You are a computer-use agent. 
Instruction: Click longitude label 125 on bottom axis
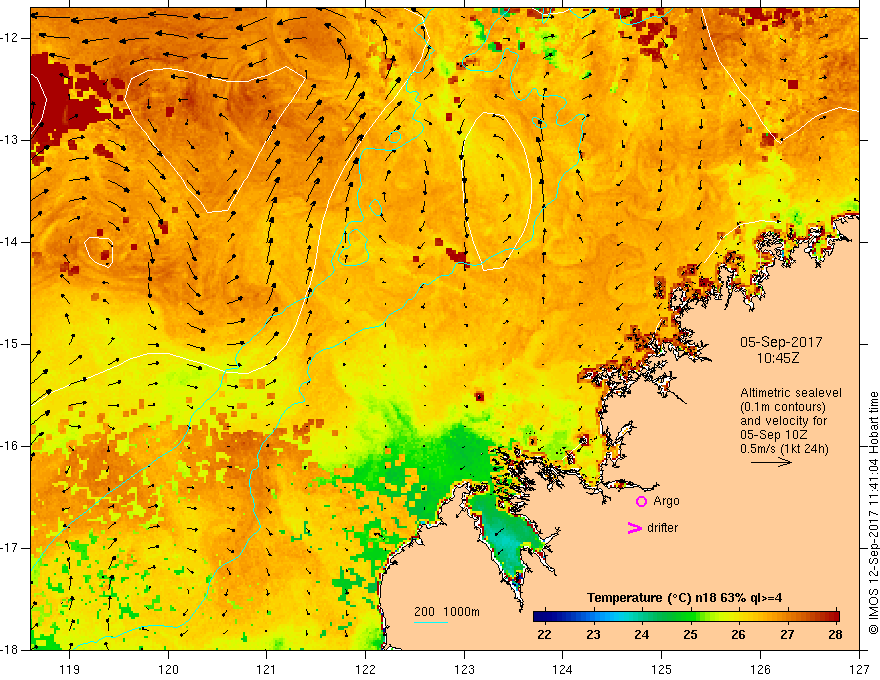[662, 669]
